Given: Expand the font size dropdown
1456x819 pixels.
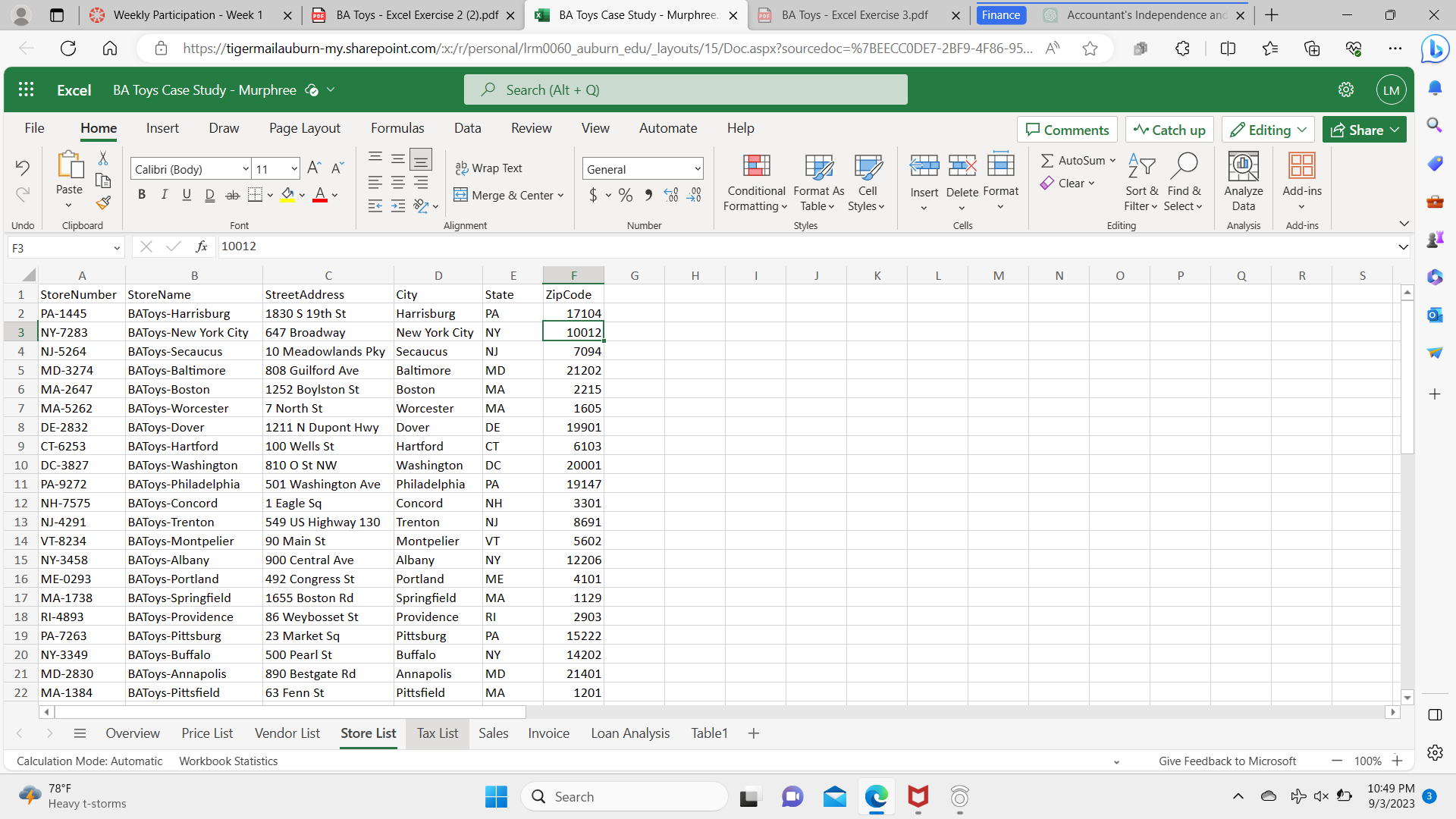Looking at the screenshot, I should click(294, 169).
